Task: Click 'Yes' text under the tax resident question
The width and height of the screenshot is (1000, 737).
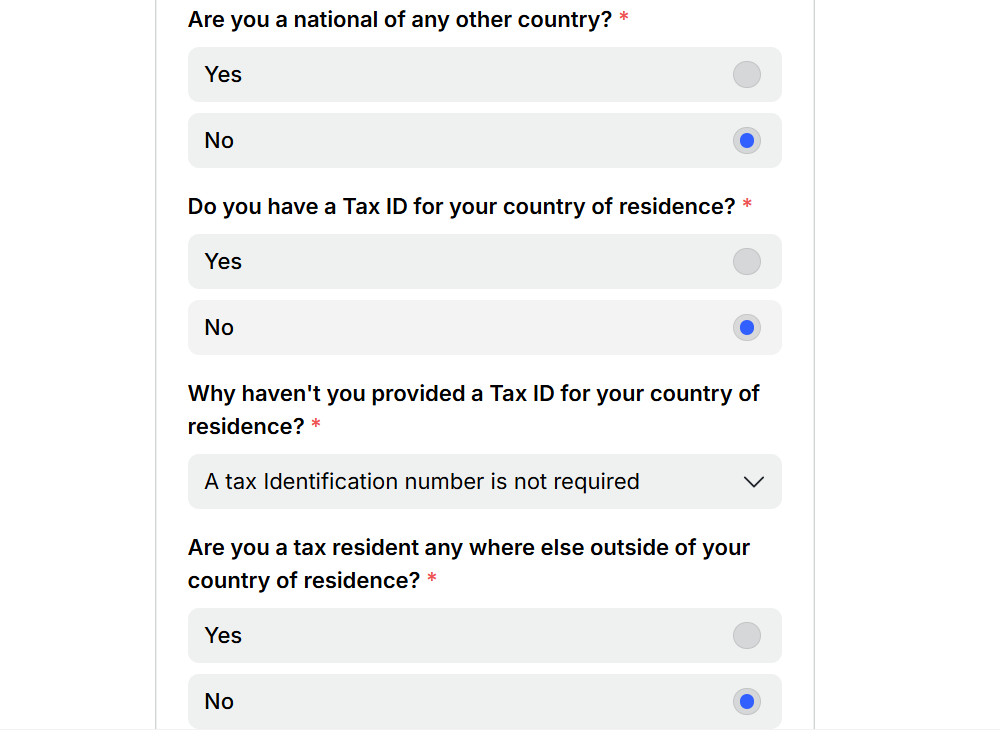Action: (x=223, y=636)
